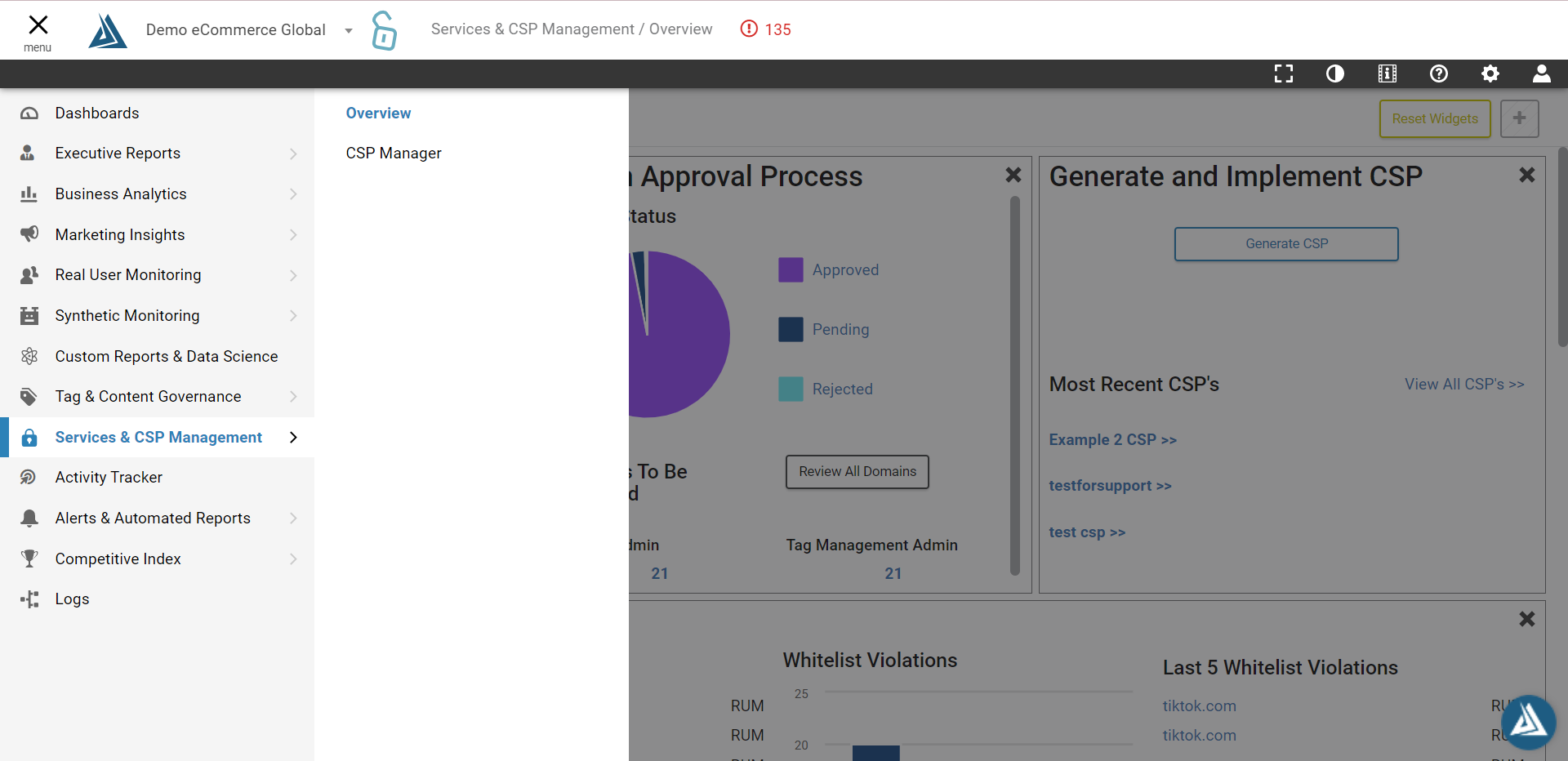Screen dimensions: 1568x761
Task: Open the testforsupport CSP link
Action: [x=1110, y=485]
